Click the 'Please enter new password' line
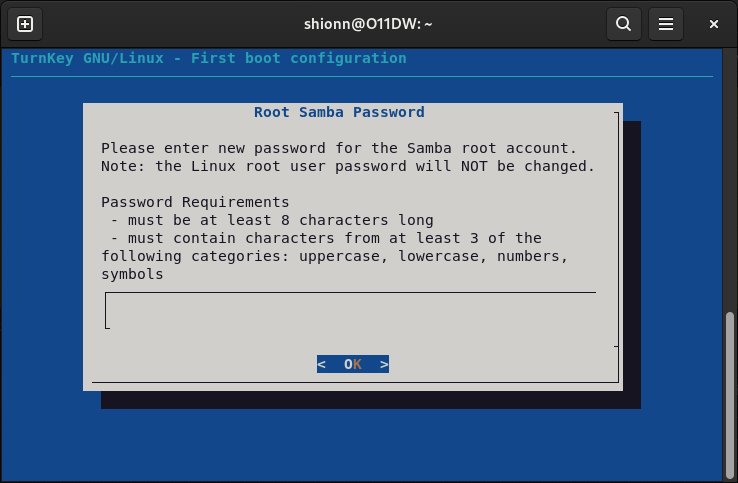The width and height of the screenshot is (738, 483). (339, 148)
